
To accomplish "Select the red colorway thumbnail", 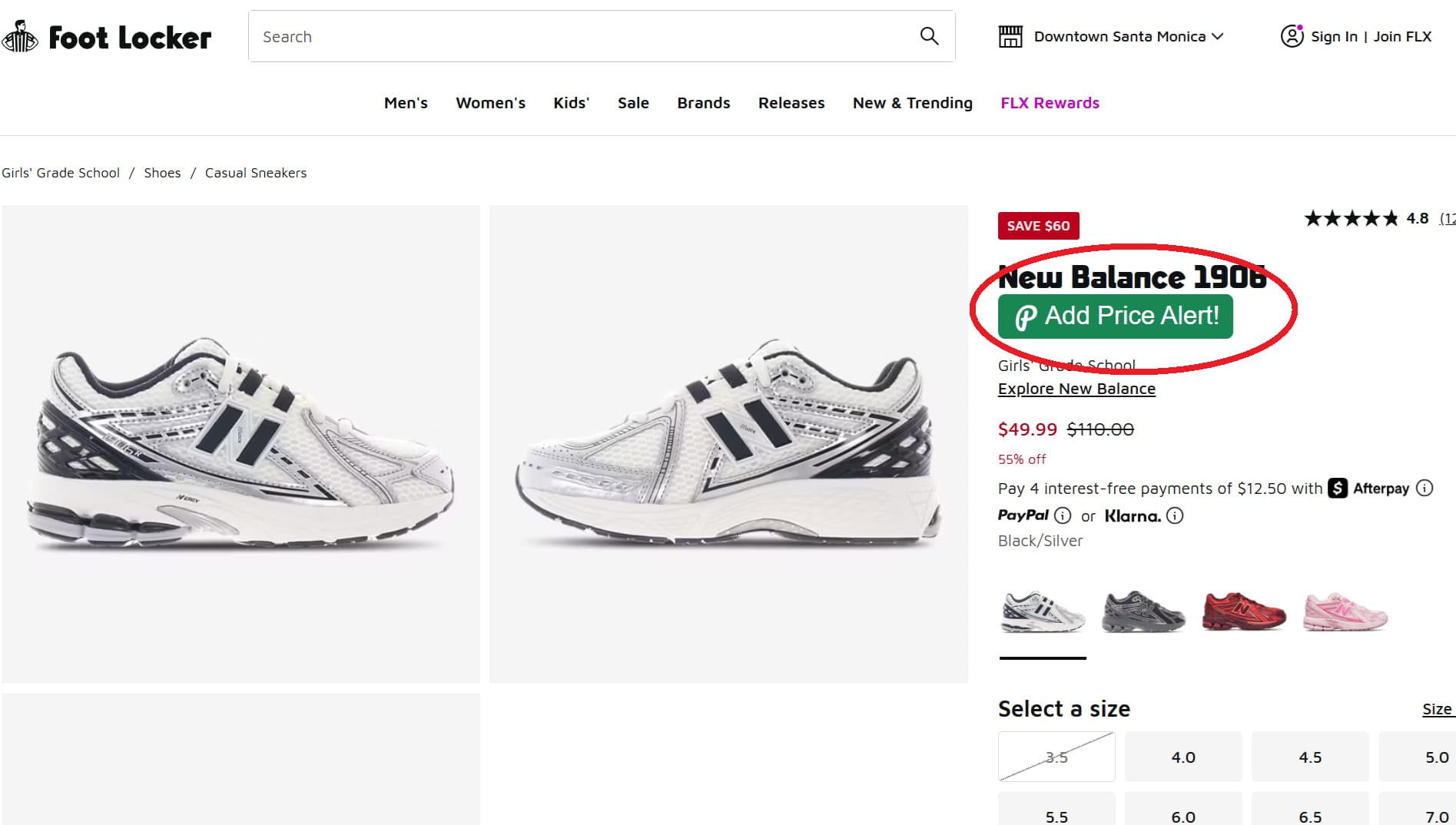I will coord(1244,612).
